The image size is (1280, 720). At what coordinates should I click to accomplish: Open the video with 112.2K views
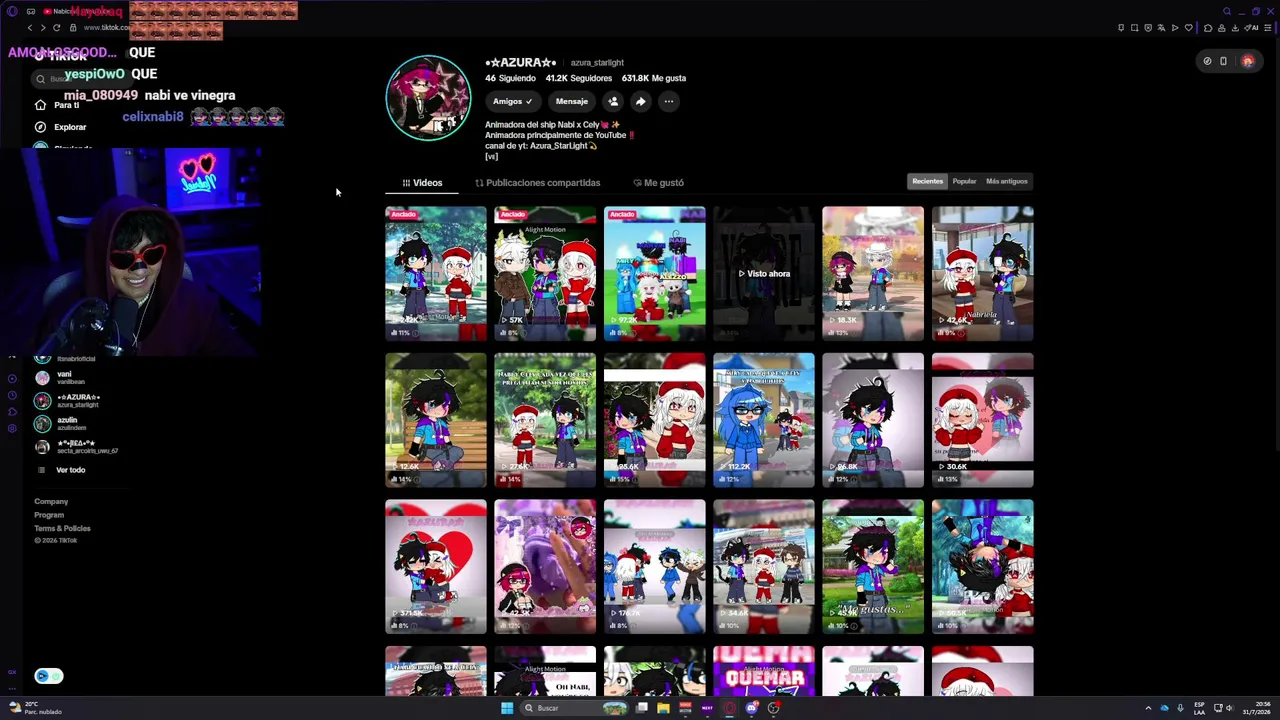[x=764, y=420]
